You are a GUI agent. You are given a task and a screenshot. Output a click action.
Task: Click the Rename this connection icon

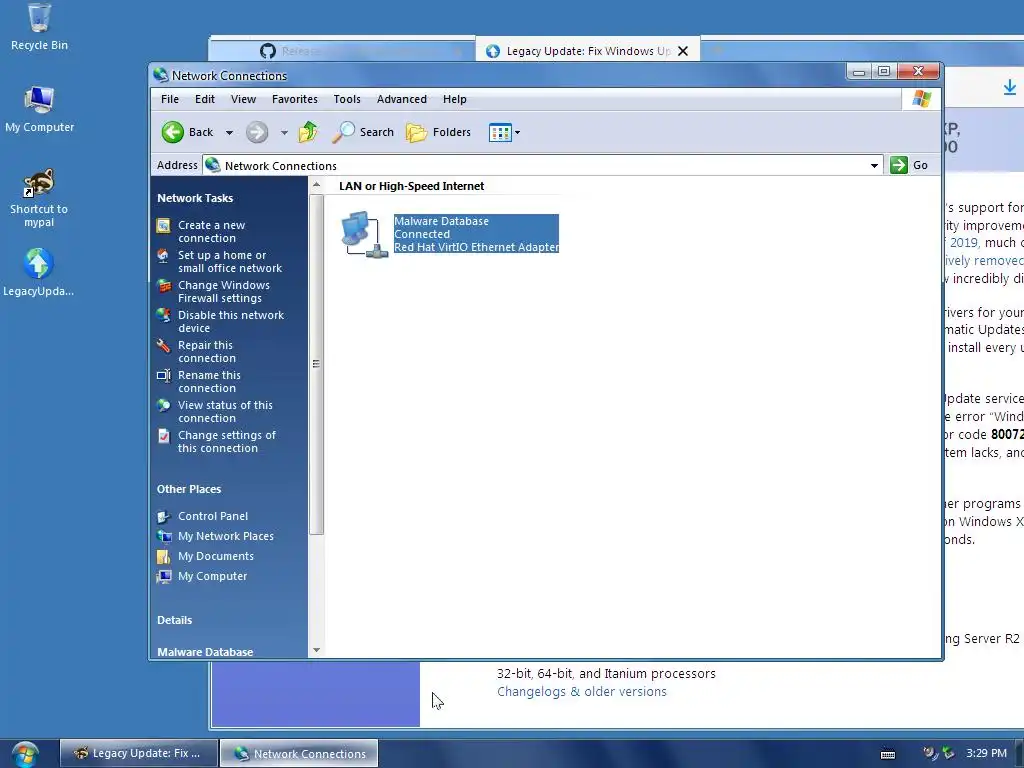pyautogui.click(x=163, y=376)
